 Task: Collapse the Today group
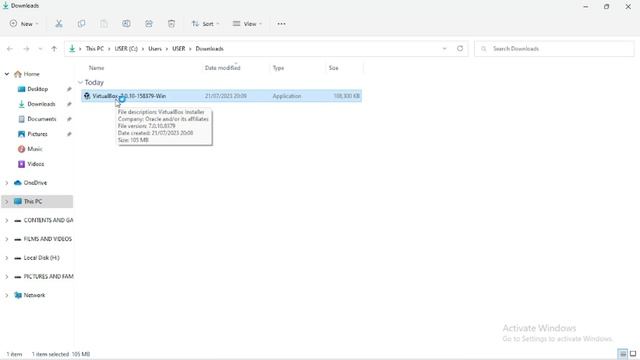tap(80, 82)
